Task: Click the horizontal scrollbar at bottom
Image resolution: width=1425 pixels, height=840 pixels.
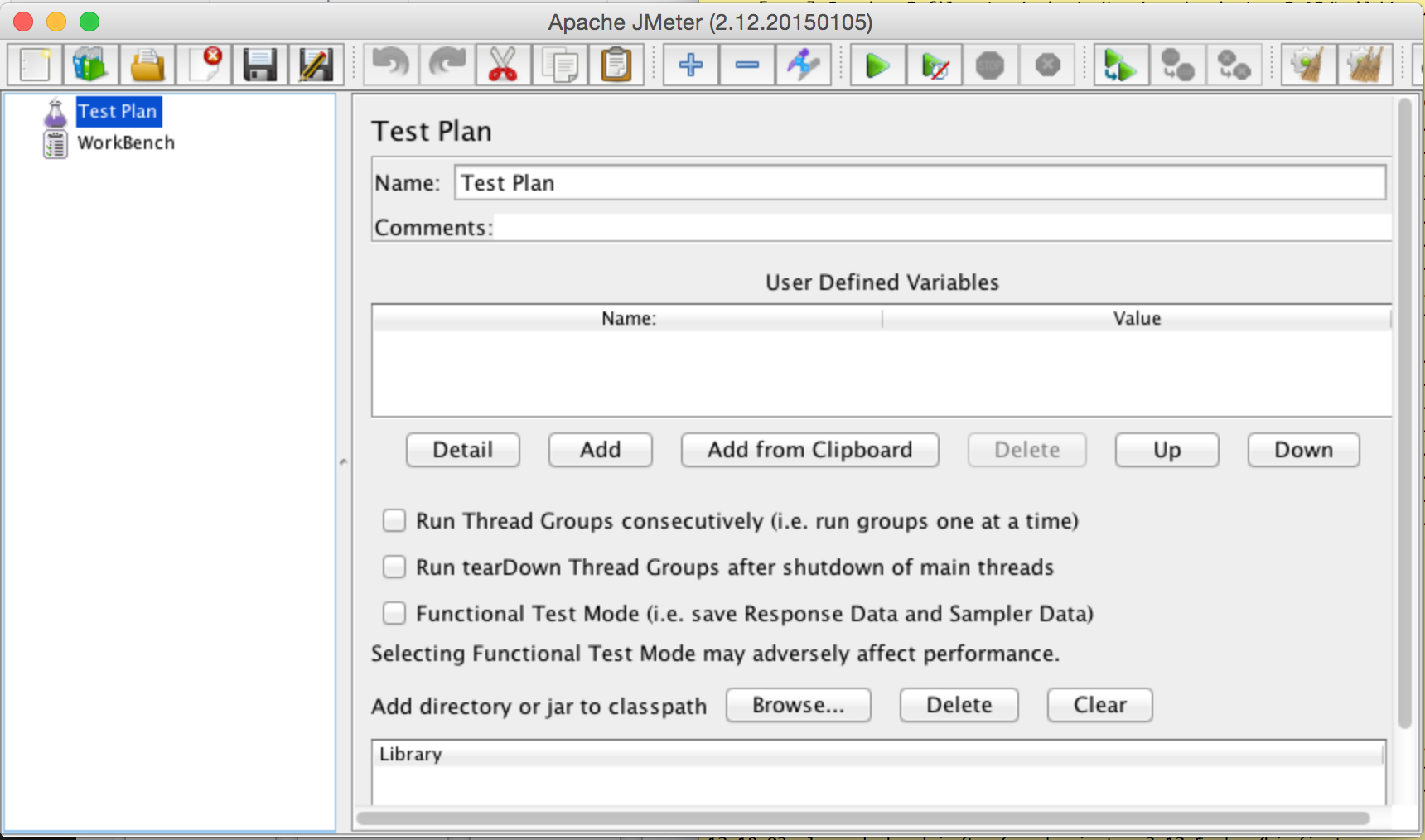Action: tap(862, 818)
